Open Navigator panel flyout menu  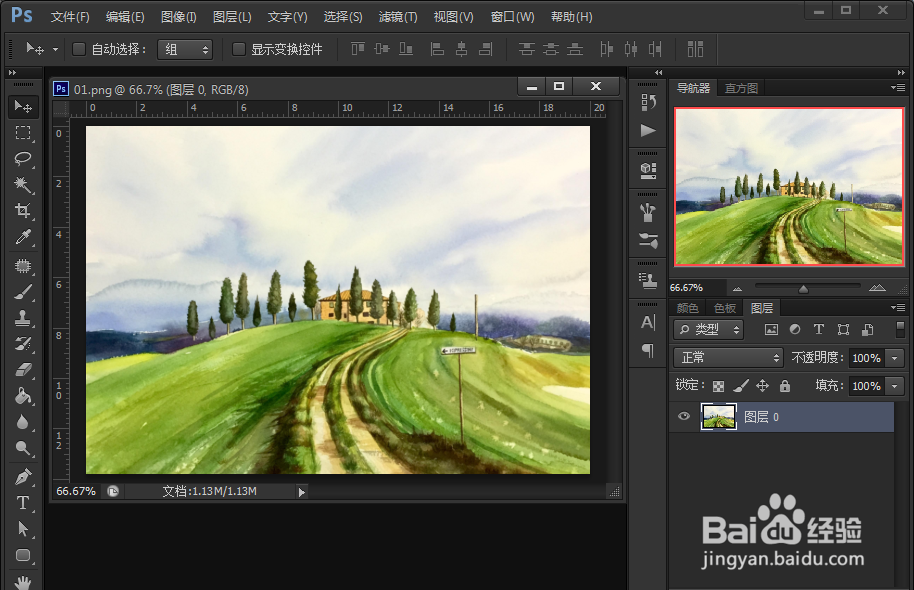pyautogui.click(x=898, y=88)
